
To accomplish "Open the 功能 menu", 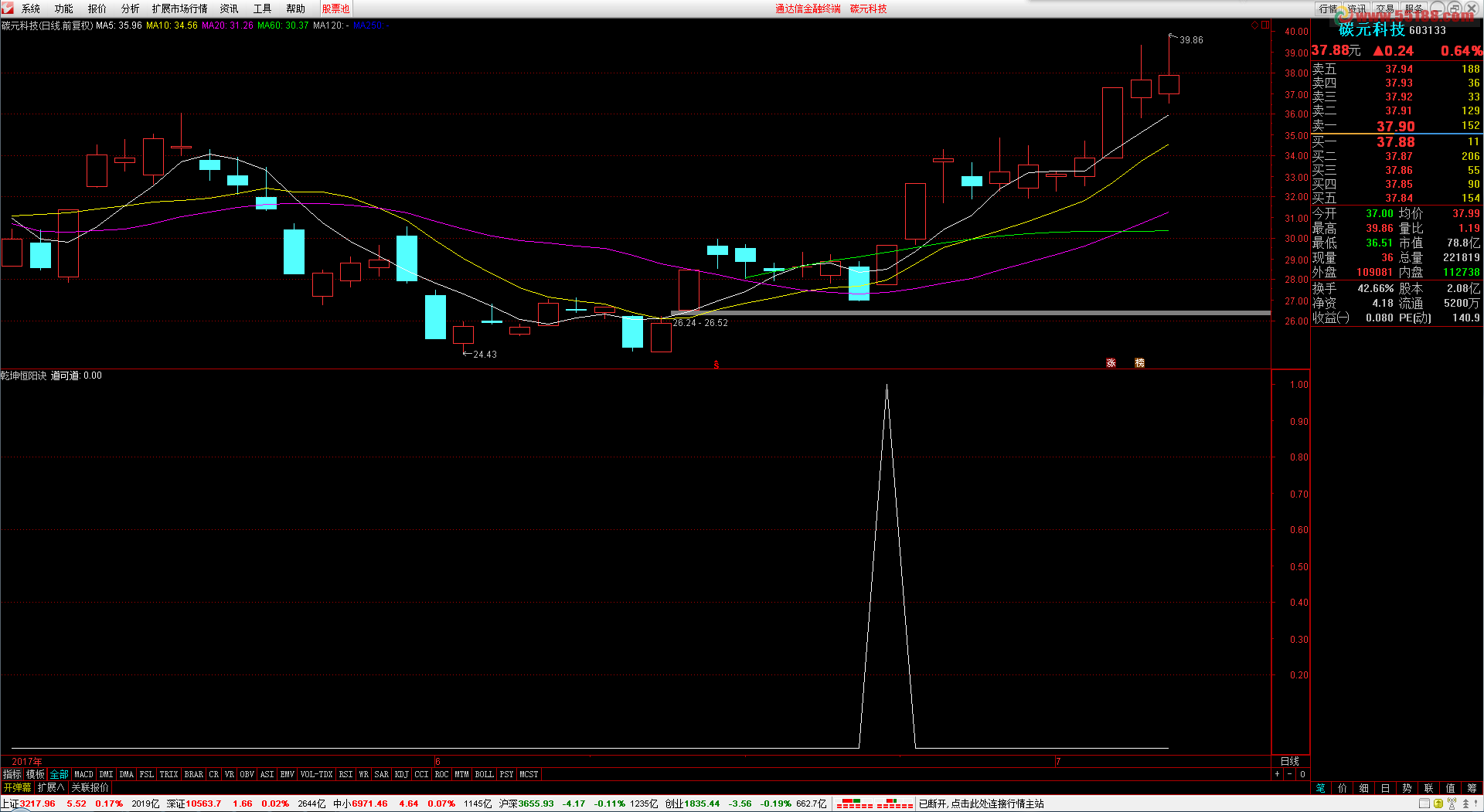I will click(x=64, y=8).
